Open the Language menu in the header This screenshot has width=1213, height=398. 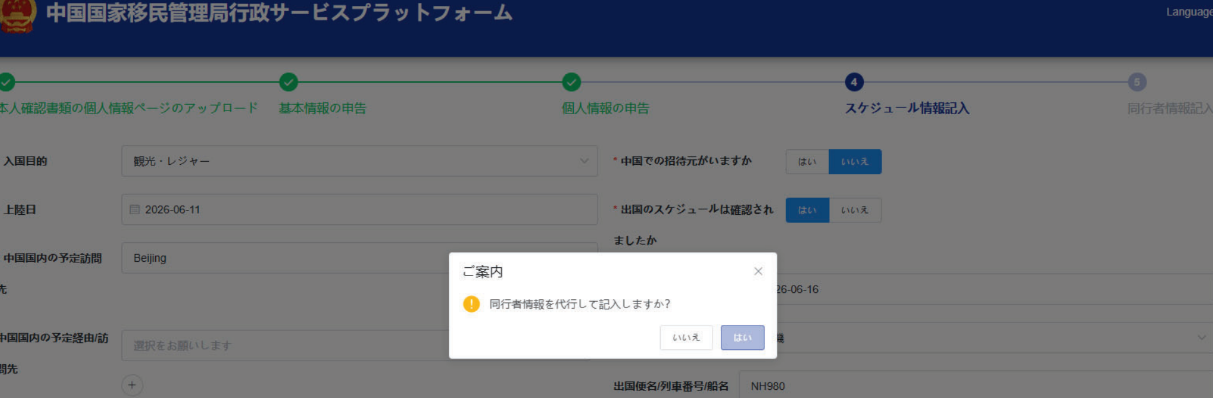[1189, 12]
